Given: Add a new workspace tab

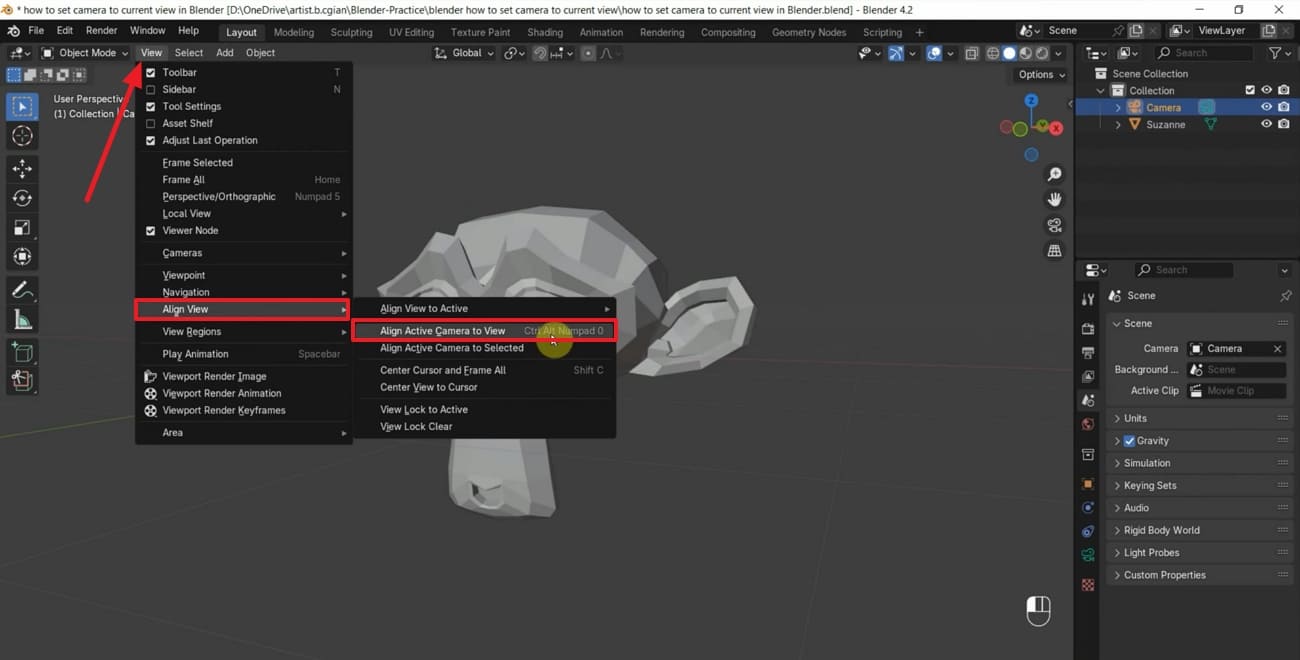Looking at the screenshot, I should [920, 32].
